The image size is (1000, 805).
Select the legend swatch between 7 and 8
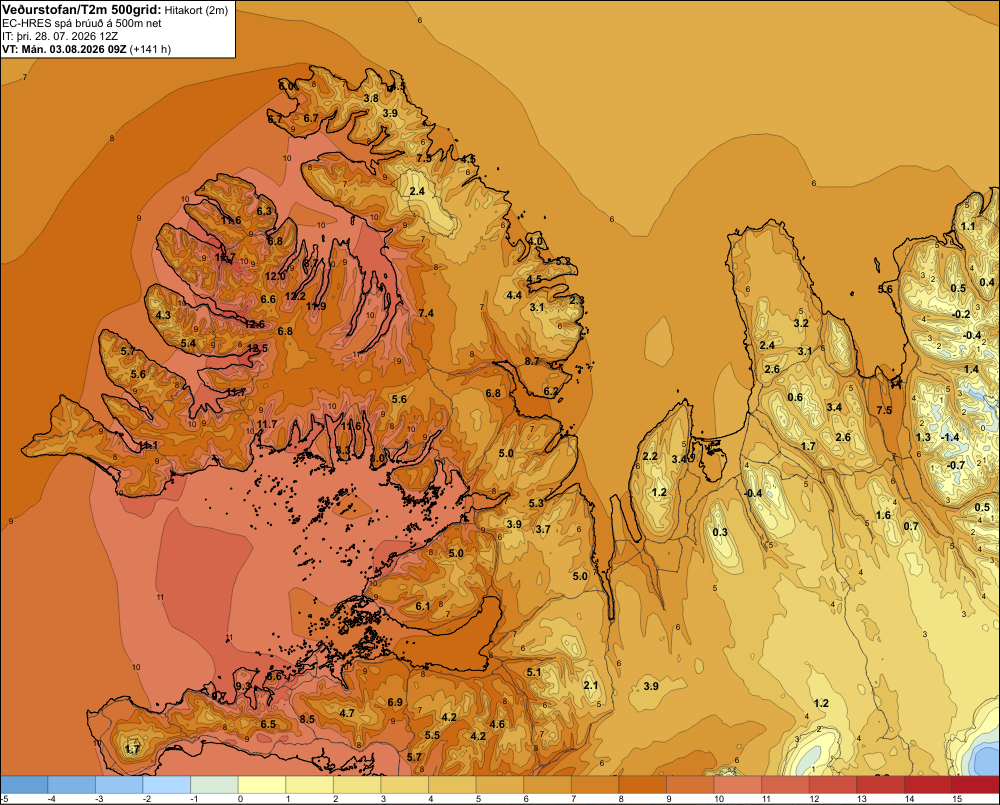tap(595, 785)
